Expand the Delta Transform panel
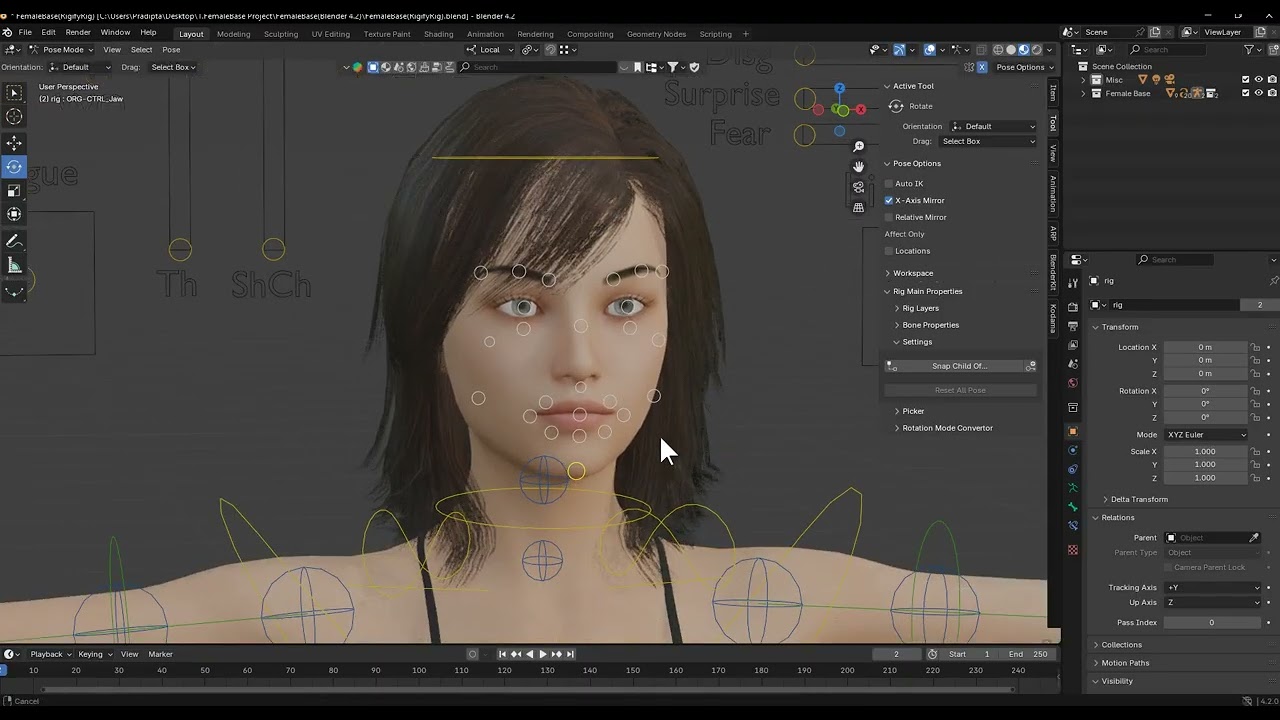Viewport: 1280px width, 720px height. click(x=1139, y=500)
